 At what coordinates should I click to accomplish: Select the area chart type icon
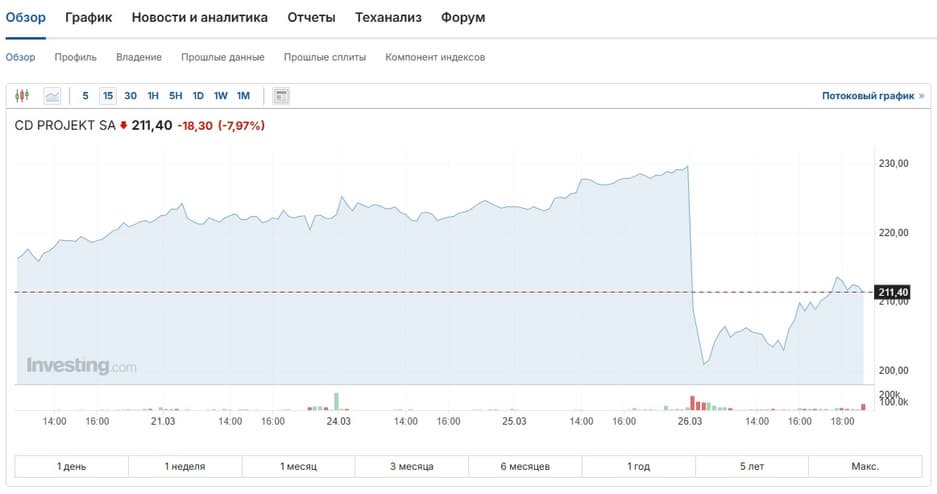(52, 96)
